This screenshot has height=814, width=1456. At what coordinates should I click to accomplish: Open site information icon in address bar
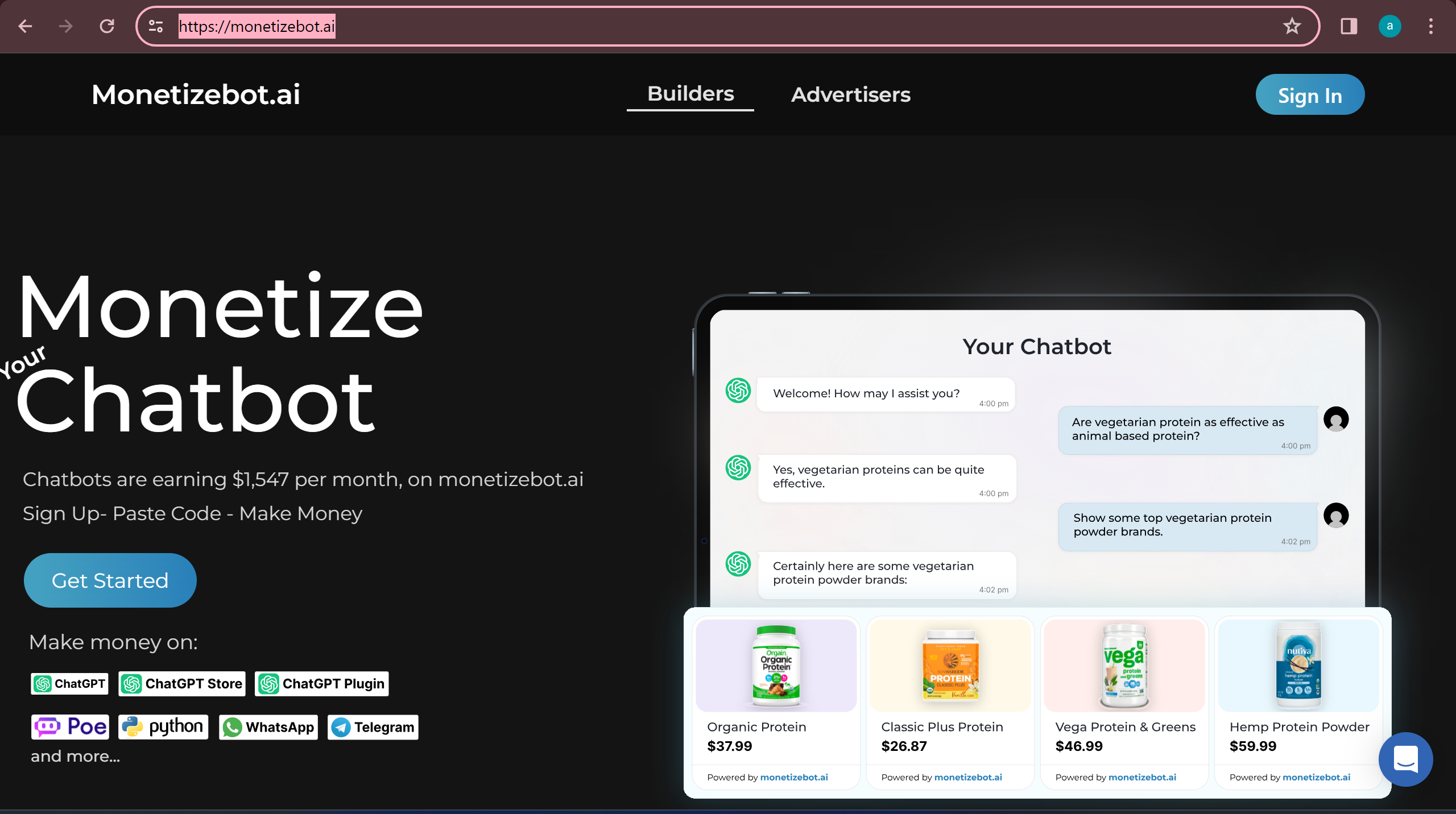click(156, 26)
